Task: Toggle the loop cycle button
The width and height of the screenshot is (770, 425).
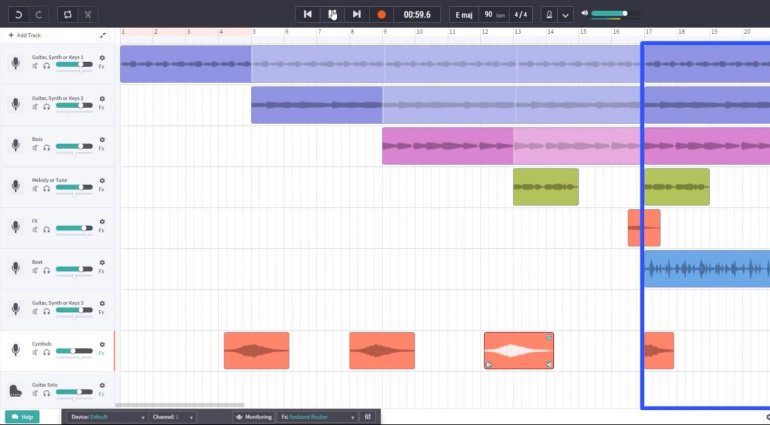Action: pyautogui.click(x=67, y=15)
